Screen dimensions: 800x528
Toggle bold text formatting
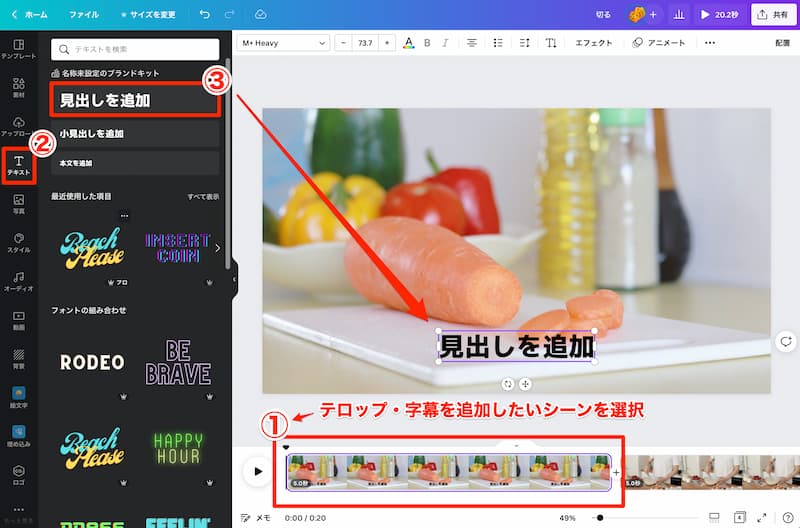coord(427,43)
